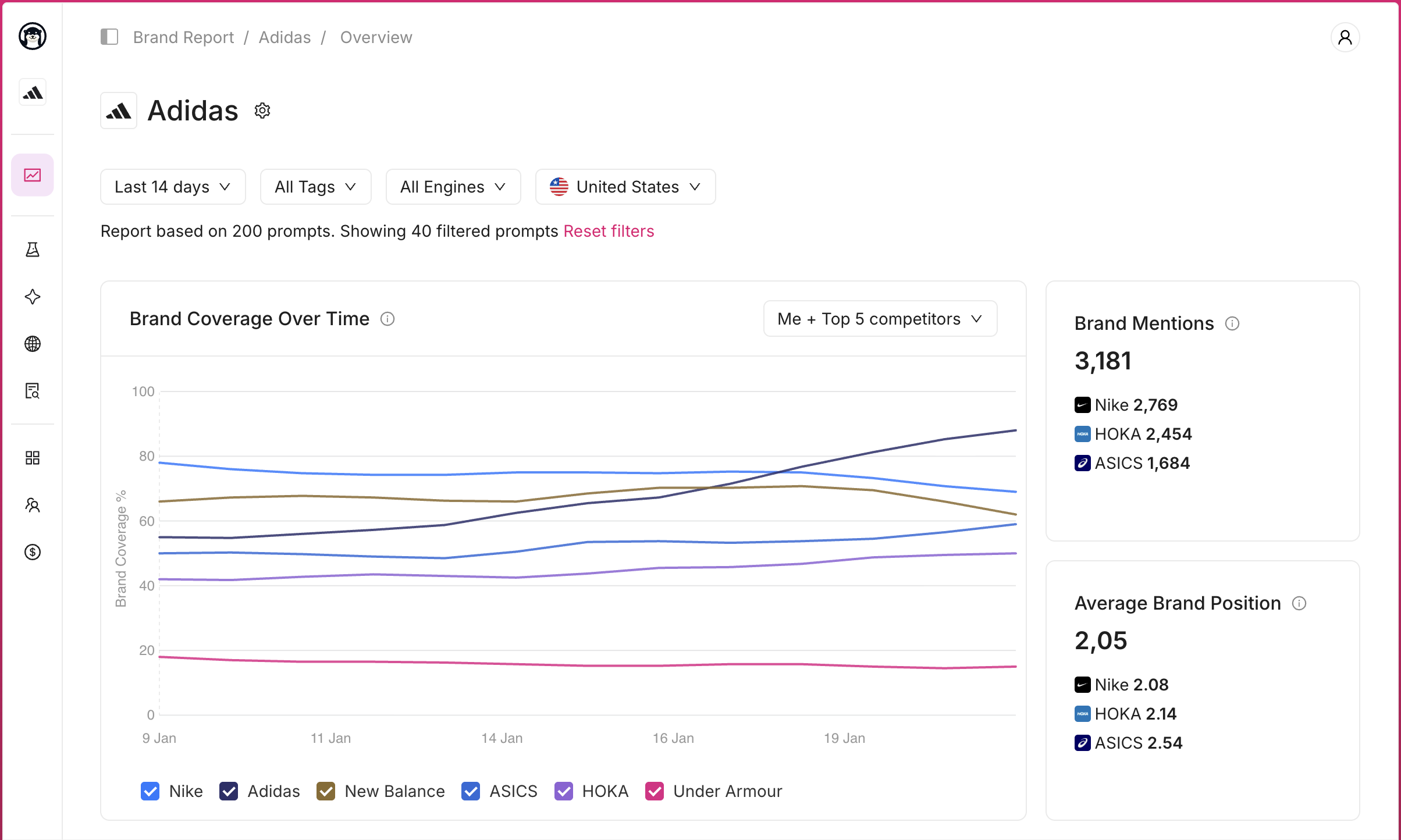
Task: Open Adidas brand settings gear
Action: [x=262, y=111]
